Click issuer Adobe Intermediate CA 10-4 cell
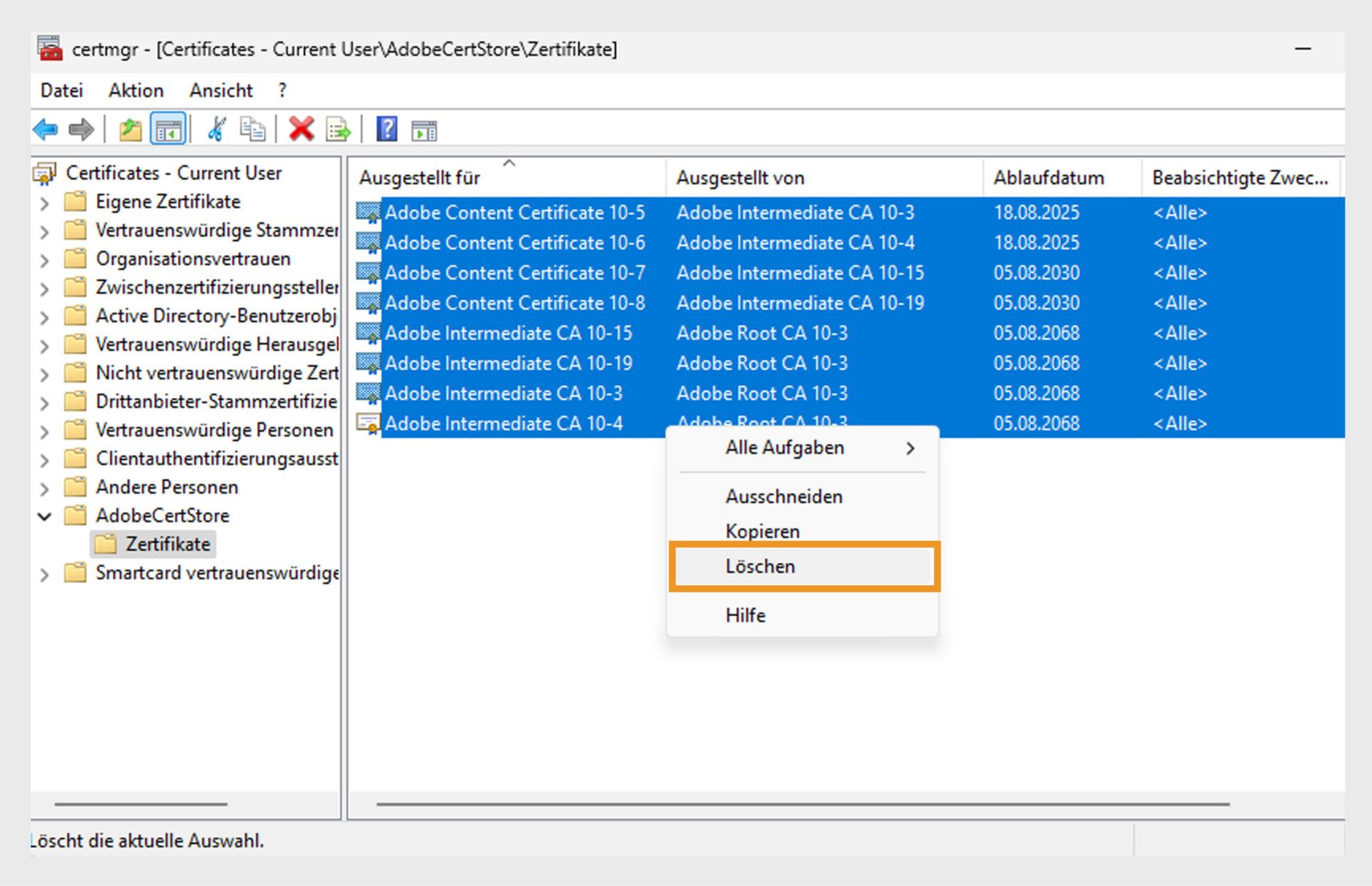This screenshot has height=886, width=1372. pyautogui.click(x=795, y=243)
